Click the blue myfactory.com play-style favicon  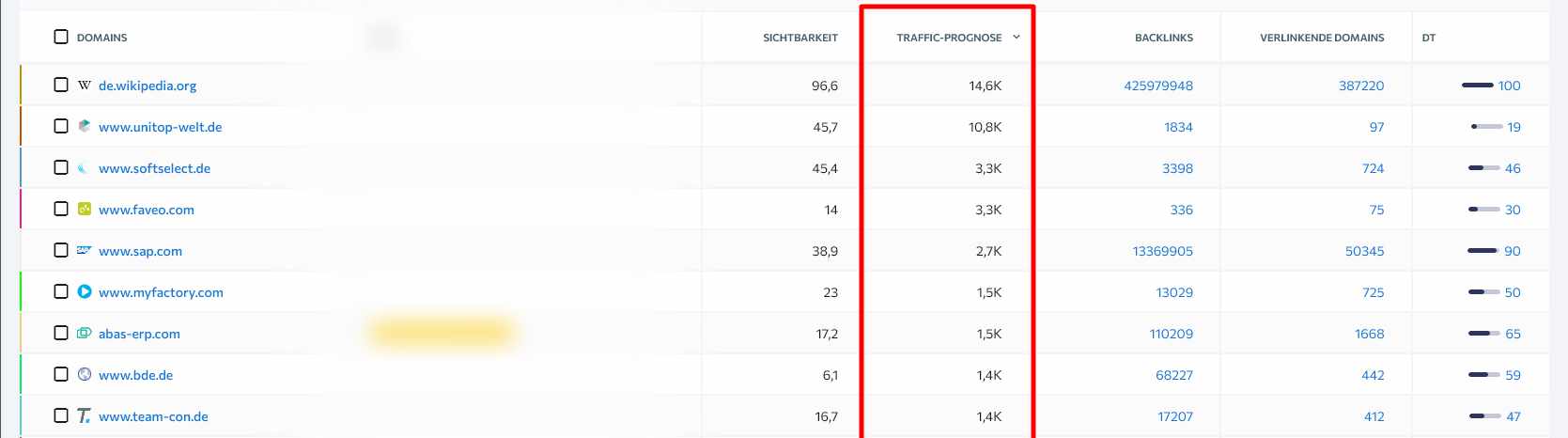coord(85,291)
